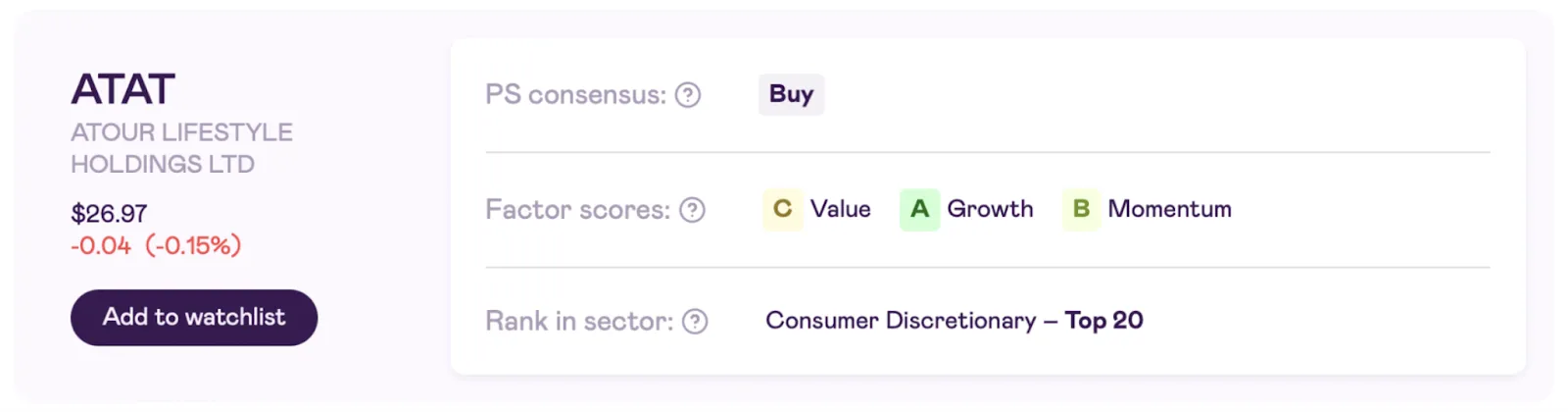
Task: Click the bold Top 20 rank text
Action: [1103, 321]
